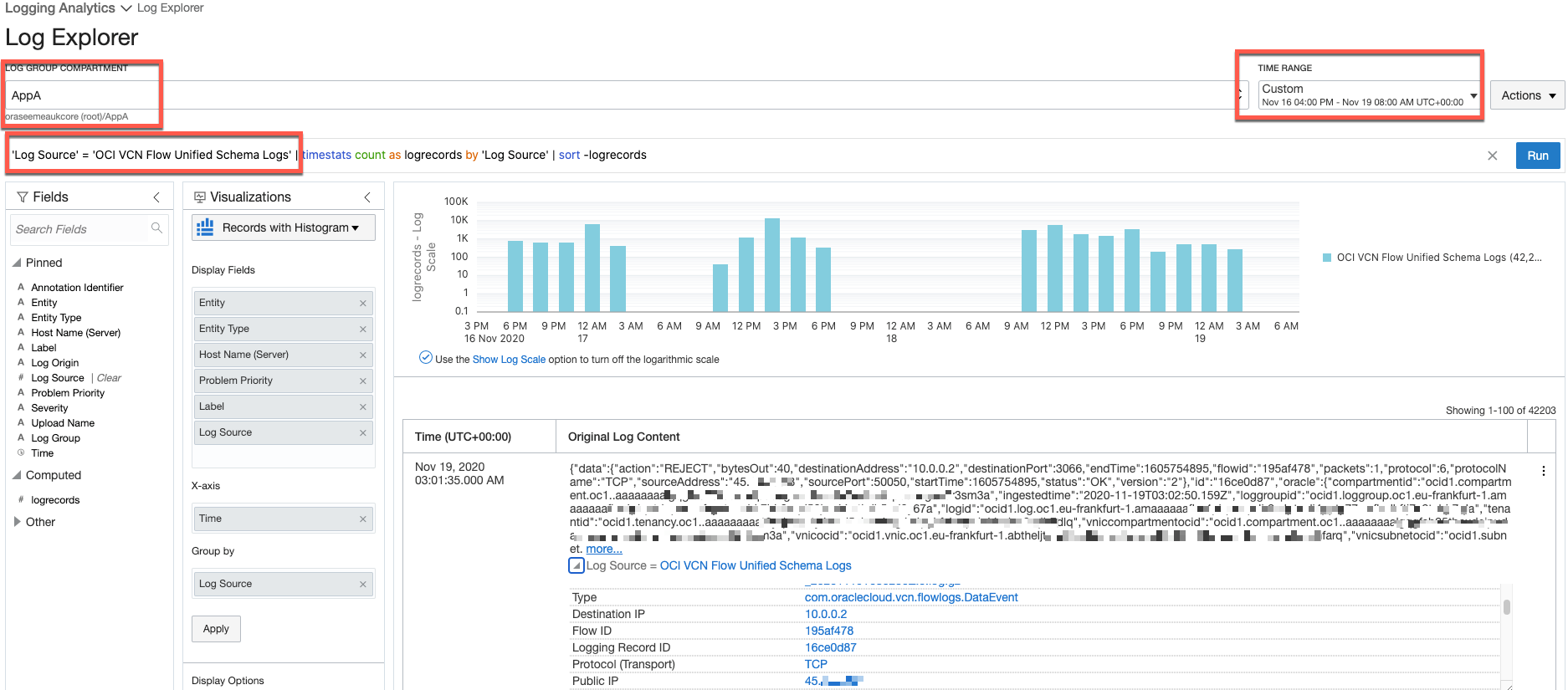1568x690 pixels.
Task: Select the Annotation Identifier pinned field
Action: 77,288
